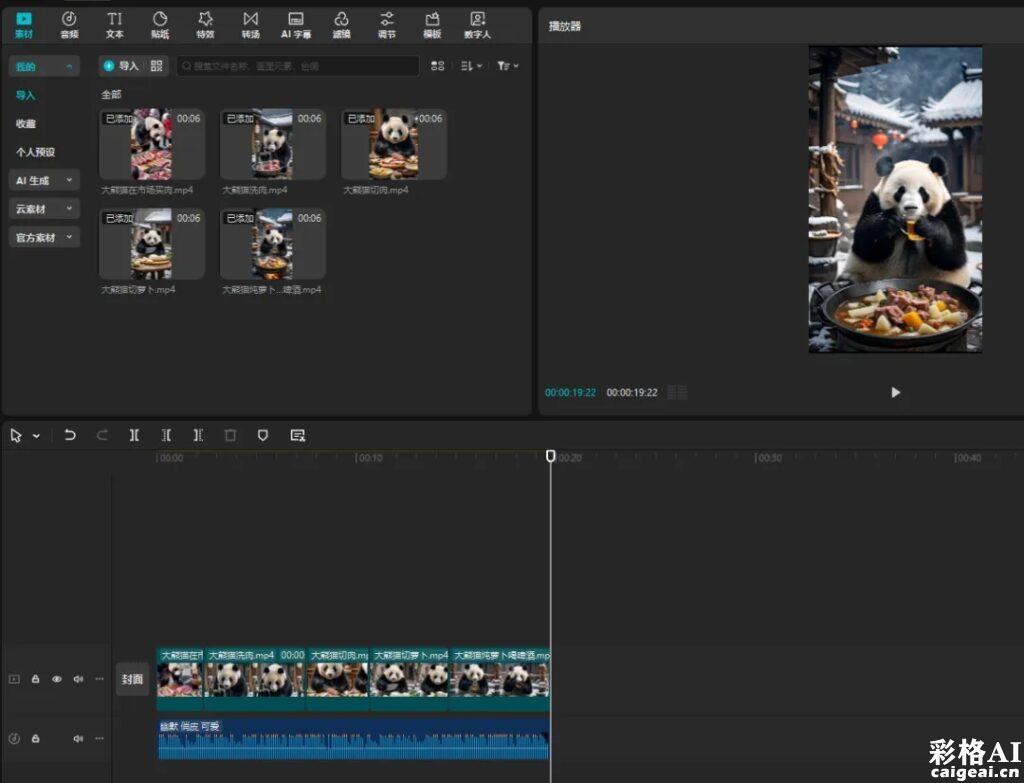Toggle video track visibility eye icon
This screenshot has width=1024, height=783.
click(x=57, y=679)
